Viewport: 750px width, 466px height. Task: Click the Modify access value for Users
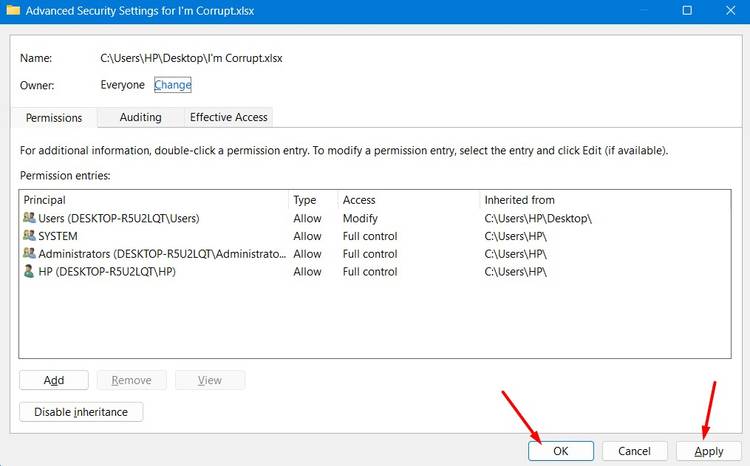pos(360,218)
